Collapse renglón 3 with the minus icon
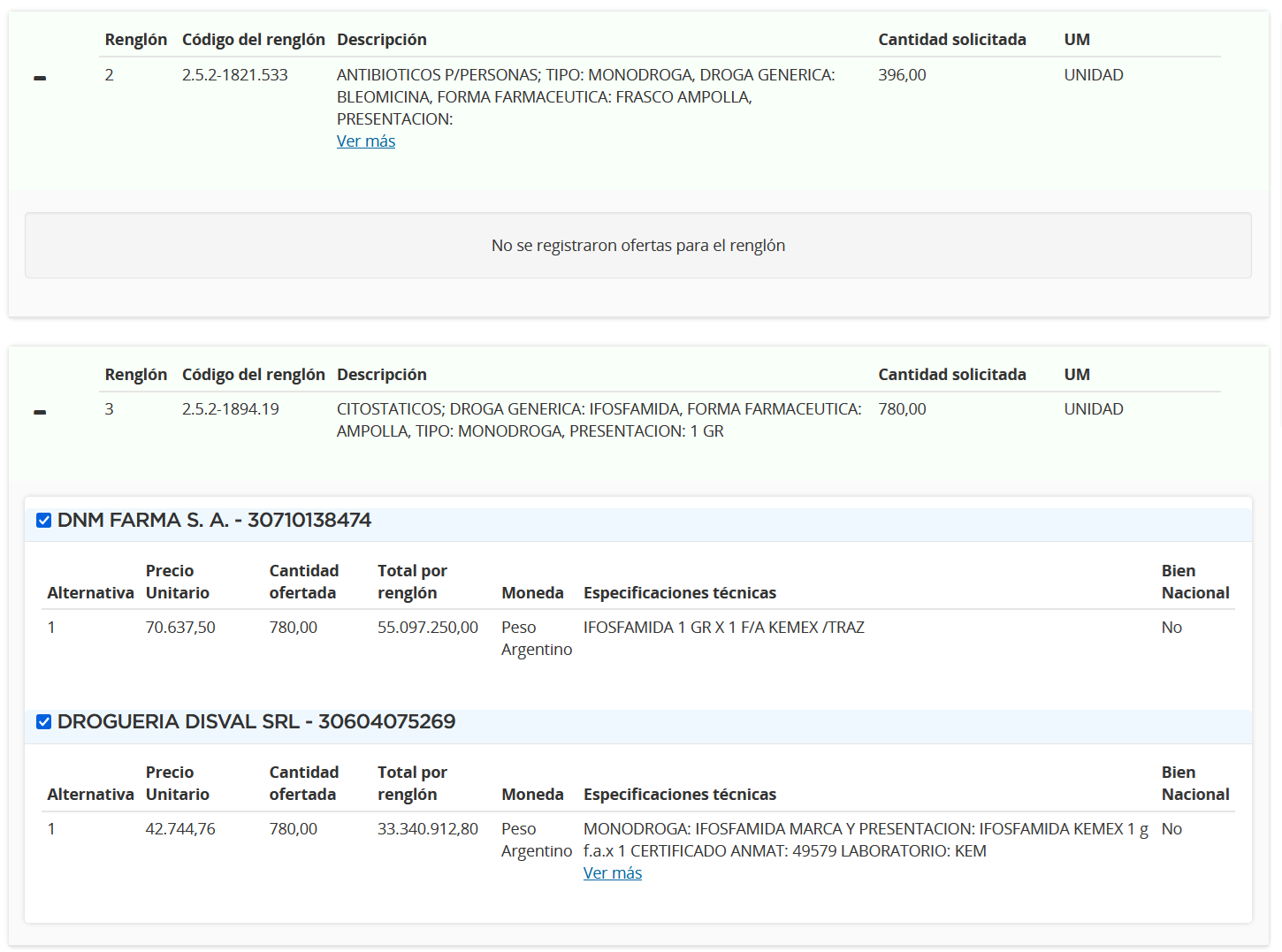The height and width of the screenshot is (952, 1282). (x=40, y=413)
